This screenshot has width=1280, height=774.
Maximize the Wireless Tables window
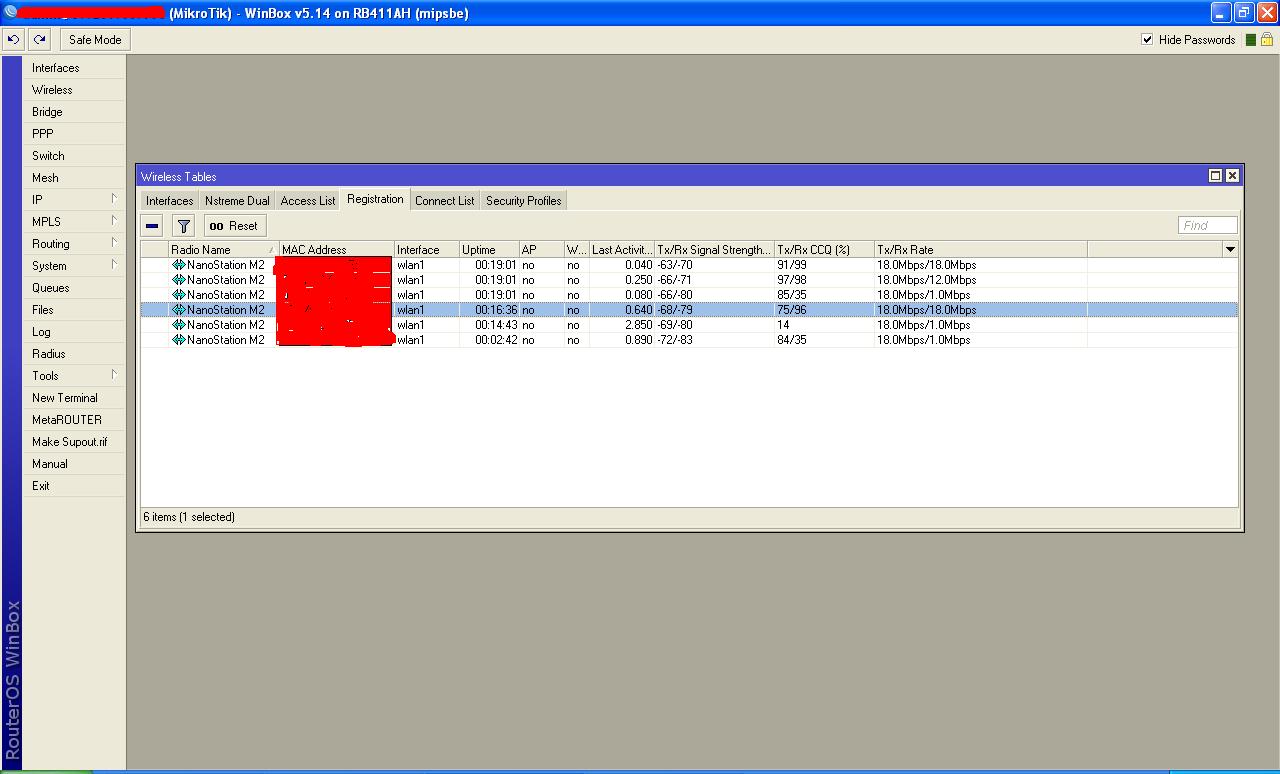tap(1216, 176)
